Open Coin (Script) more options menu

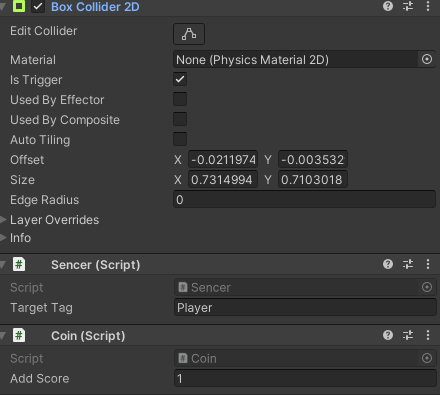(428, 335)
